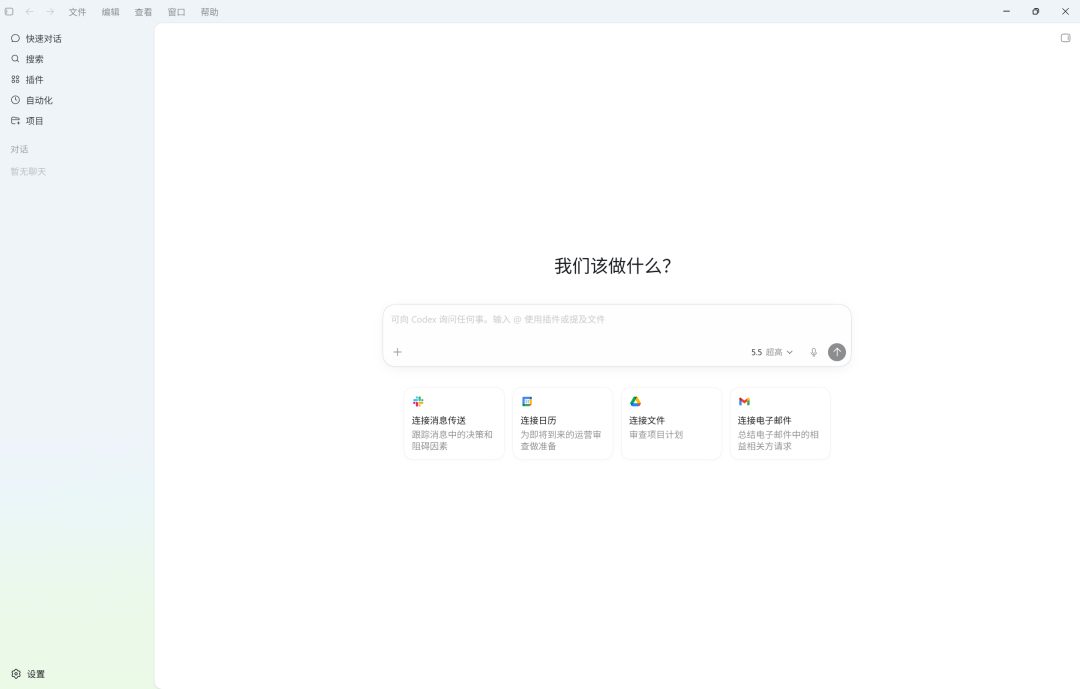The image size is (1080, 689).
Task: Select the 连接电子邮件 card
Action: tap(780, 424)
